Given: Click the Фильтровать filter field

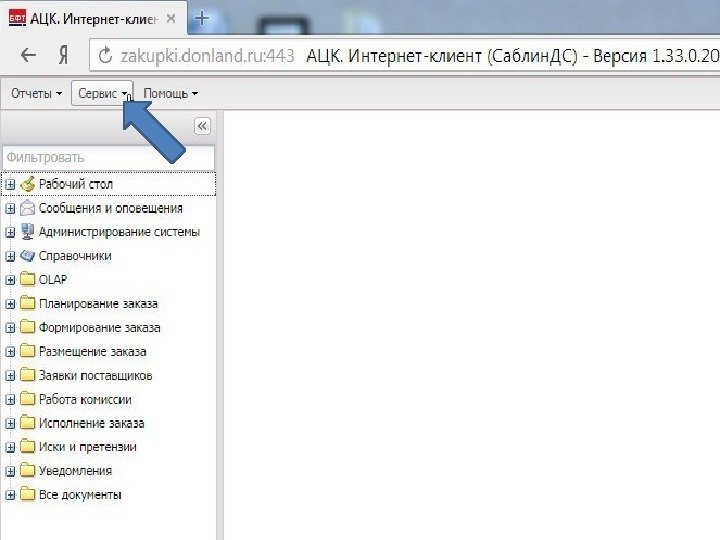Looking at the screenshot, I should [108, 158].
